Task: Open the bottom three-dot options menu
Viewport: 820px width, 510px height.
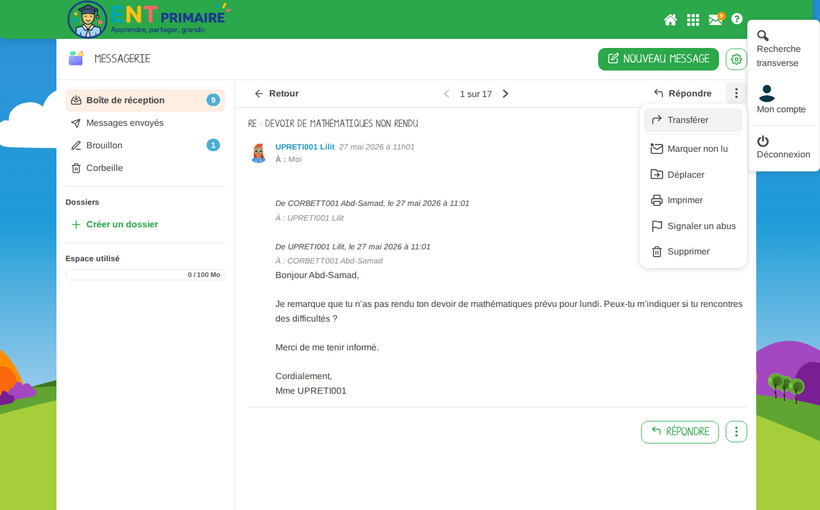Action: [736, 432]
